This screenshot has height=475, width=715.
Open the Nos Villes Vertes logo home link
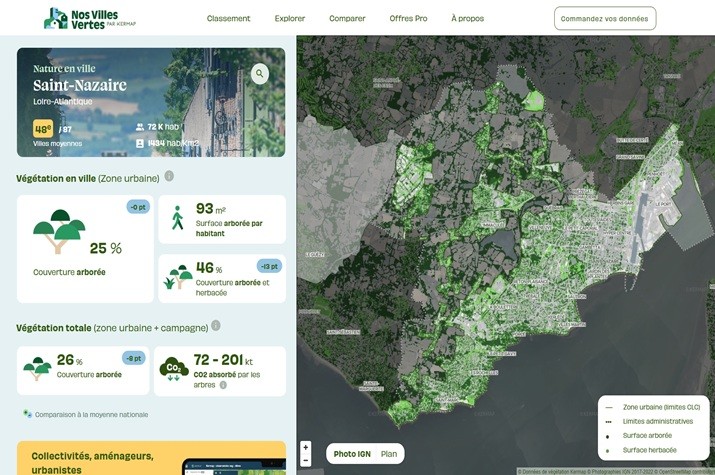click(90, 19)
